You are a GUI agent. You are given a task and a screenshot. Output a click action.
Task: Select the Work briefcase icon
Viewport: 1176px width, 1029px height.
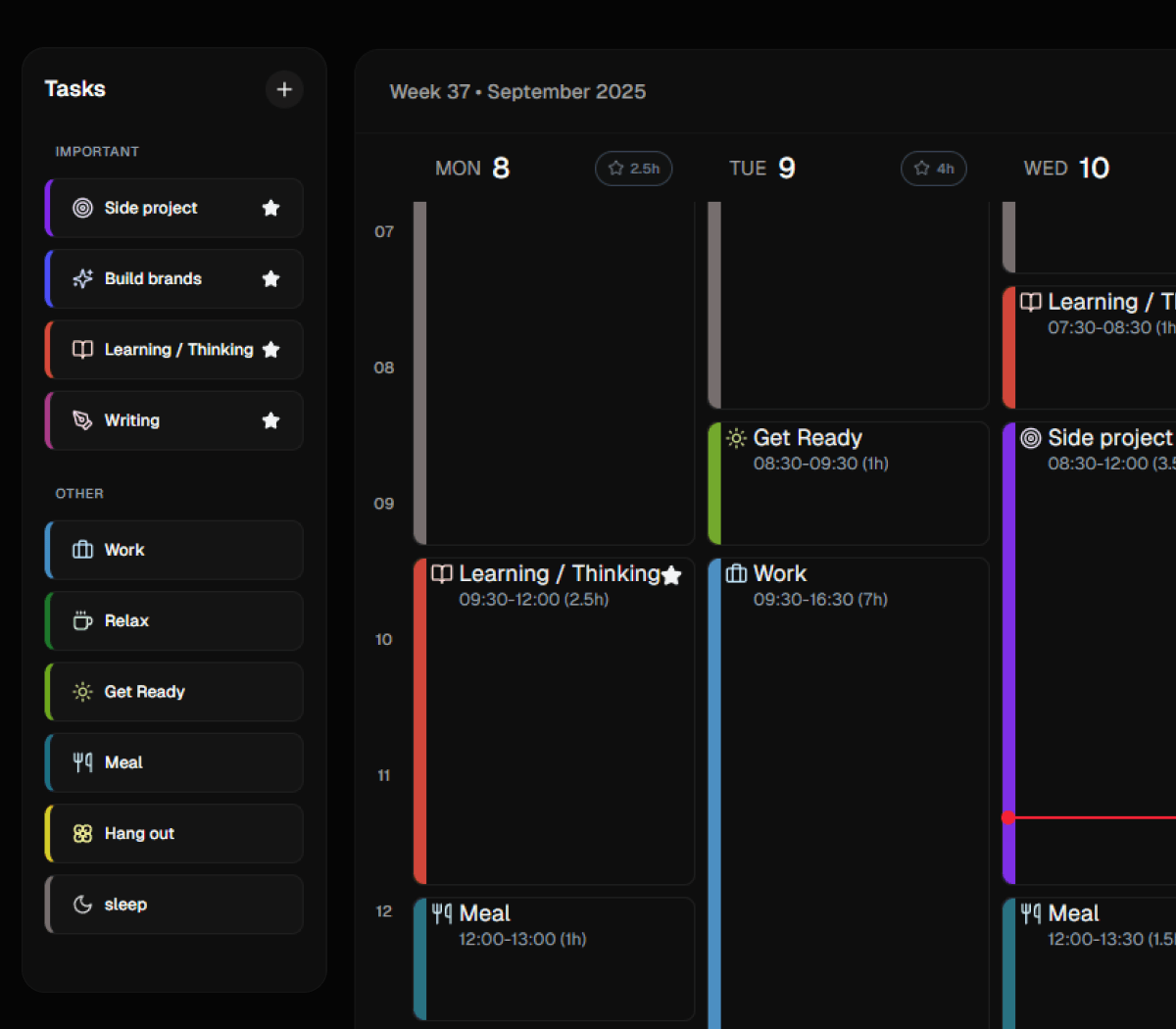pos(81,550)
